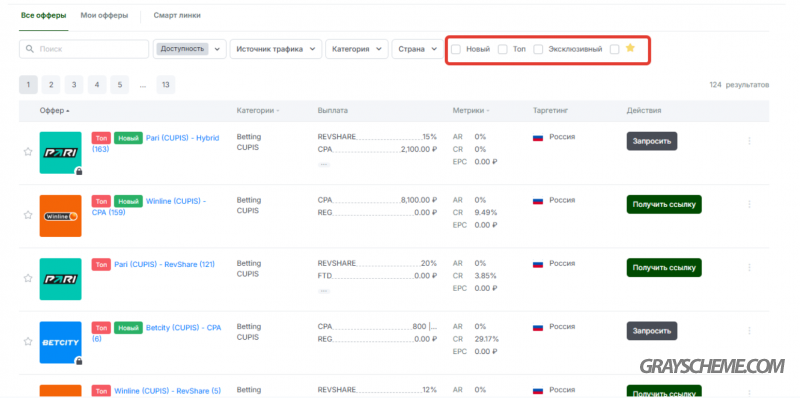Screen dimensions: 800x398
Task: Select page 1 in pagination
Action: click(x=28, y=85)
